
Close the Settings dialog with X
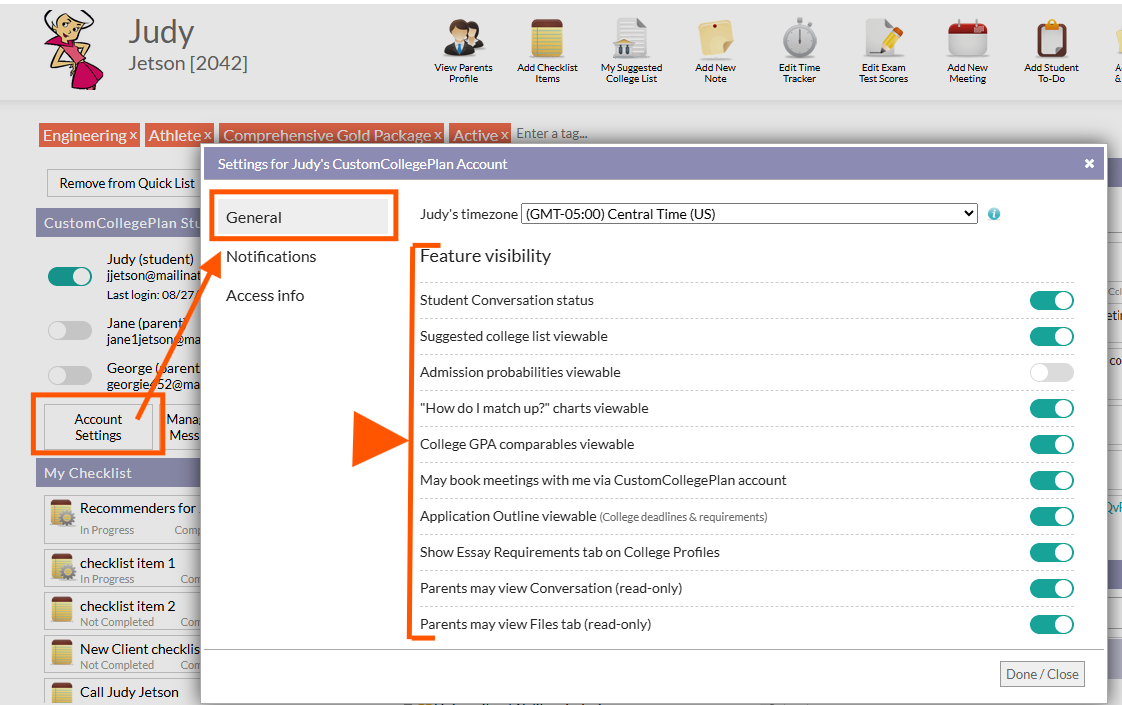click(1089, 164)
